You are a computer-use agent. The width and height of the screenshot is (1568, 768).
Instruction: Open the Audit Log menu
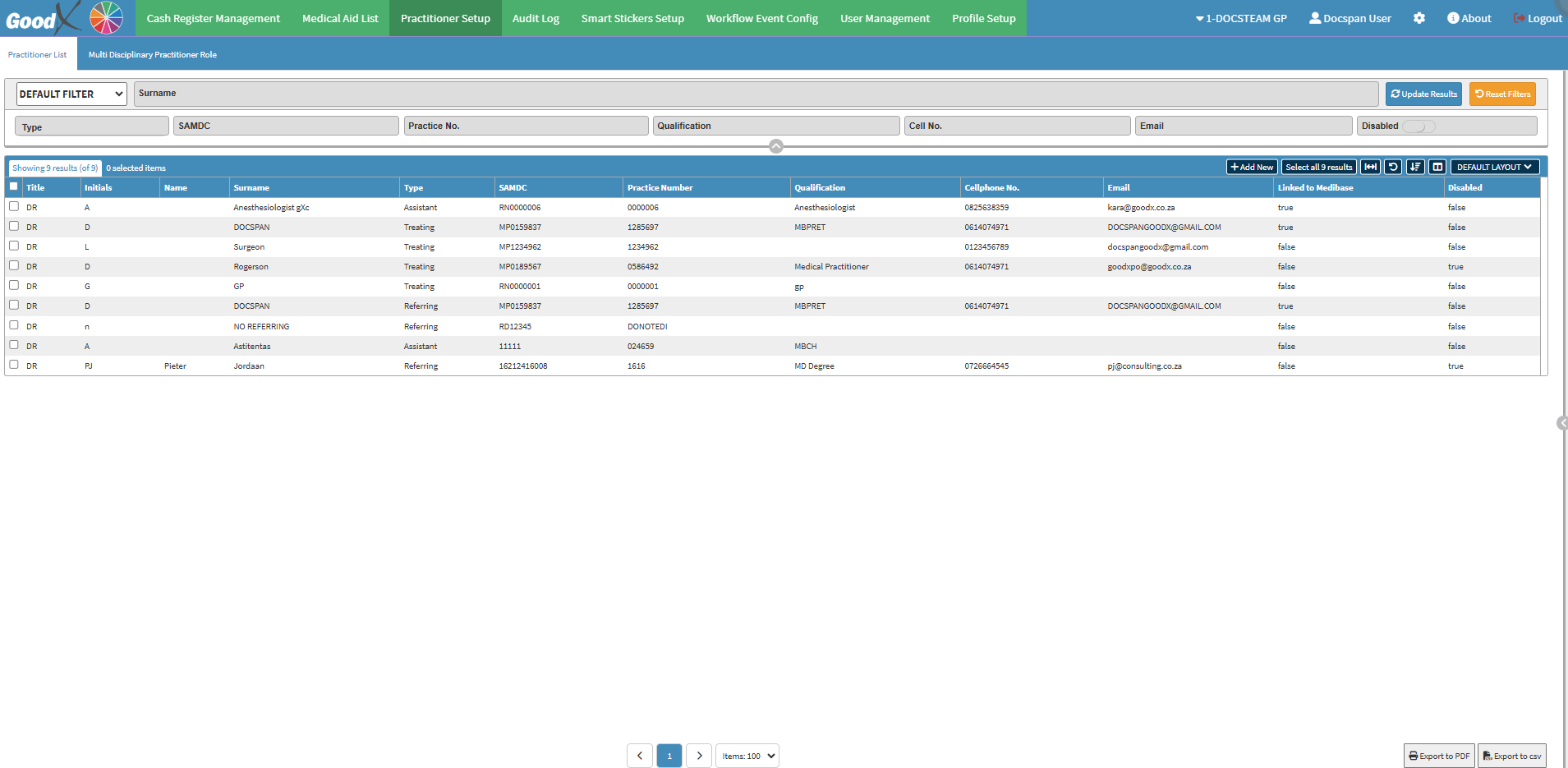(x=536, y=18)
